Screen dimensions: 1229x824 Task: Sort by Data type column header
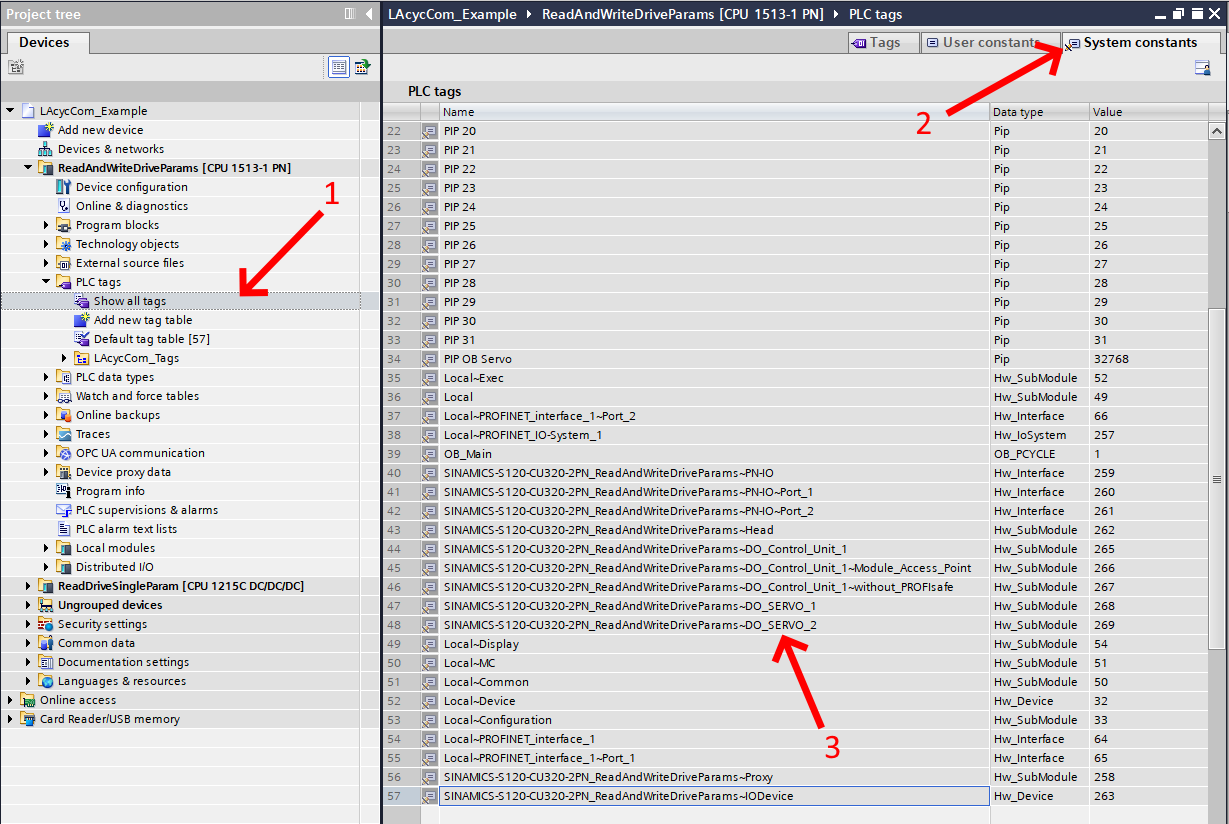[1038, 112]
